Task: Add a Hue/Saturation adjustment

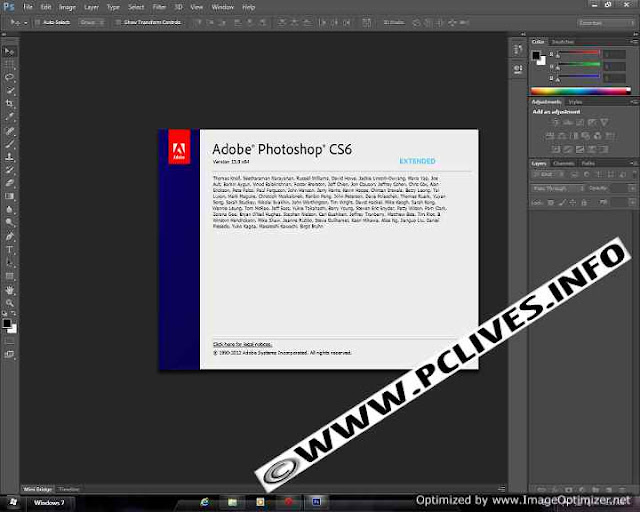Action: (x=550, y=136)
